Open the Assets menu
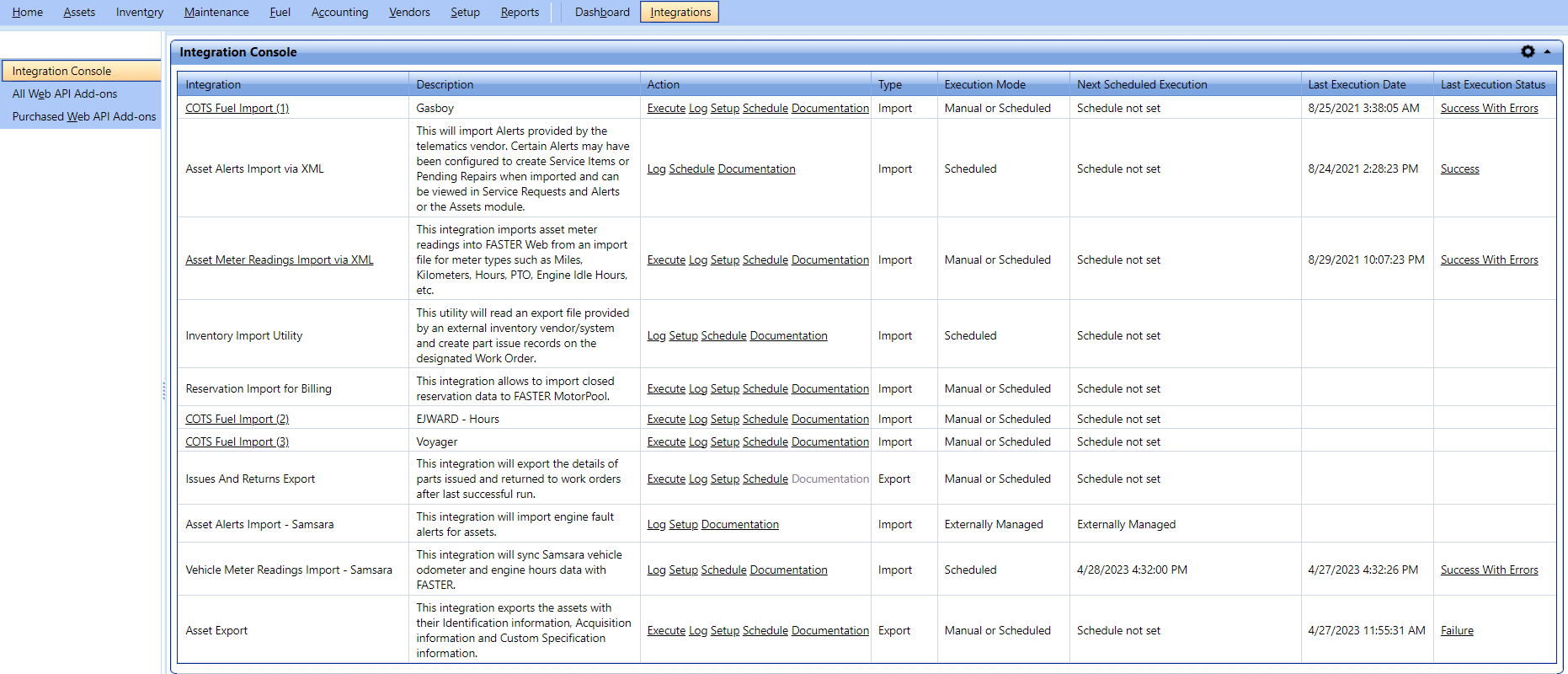 (79, 12)
